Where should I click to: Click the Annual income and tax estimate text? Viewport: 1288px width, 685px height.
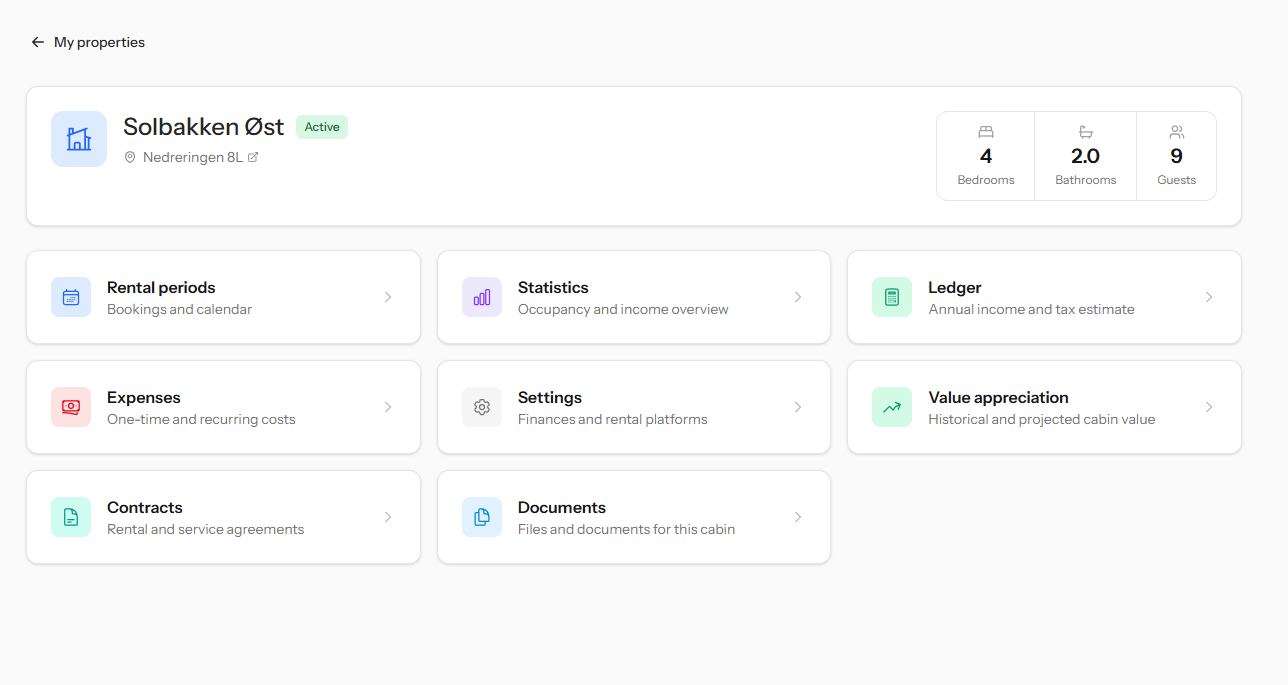point(1032,309)
